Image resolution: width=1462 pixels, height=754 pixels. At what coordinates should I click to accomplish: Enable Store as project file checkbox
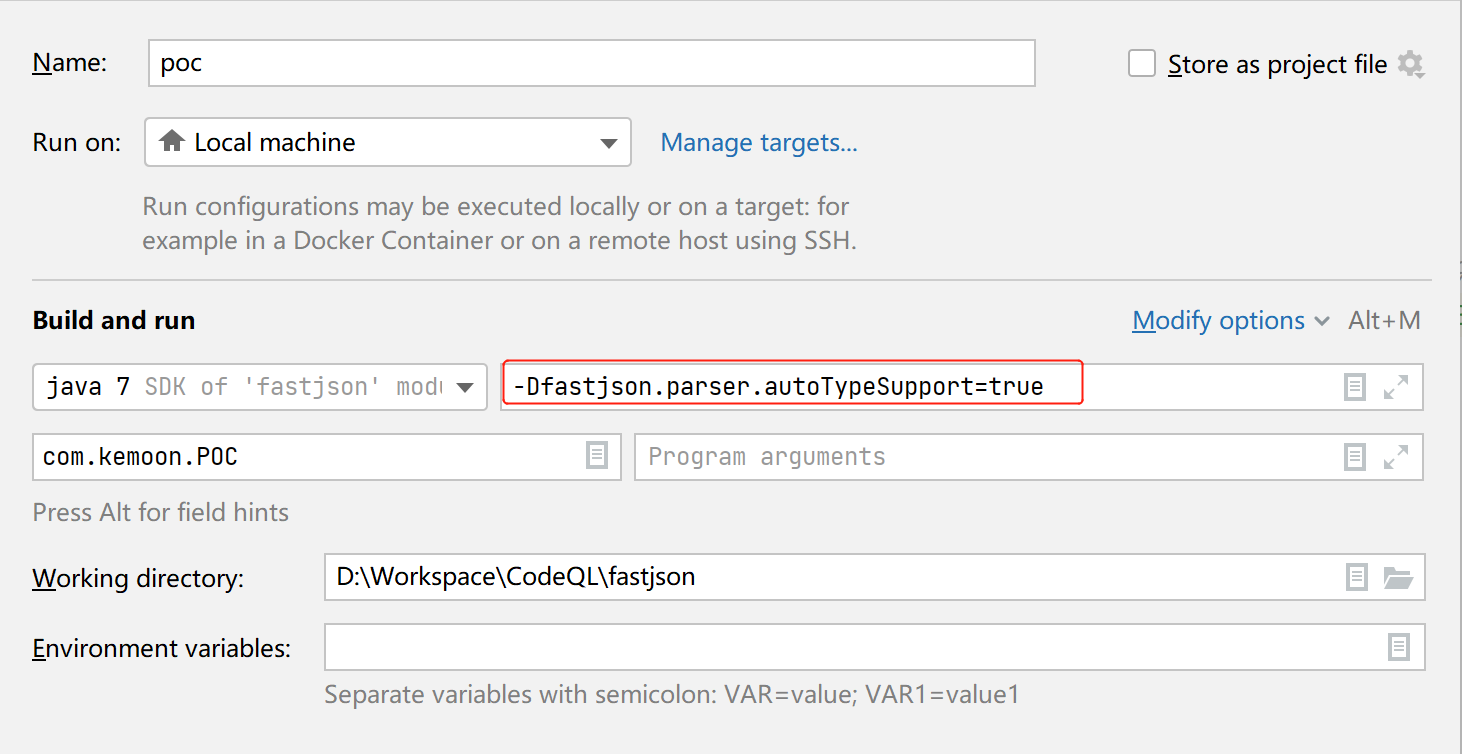click(1142, 64)
